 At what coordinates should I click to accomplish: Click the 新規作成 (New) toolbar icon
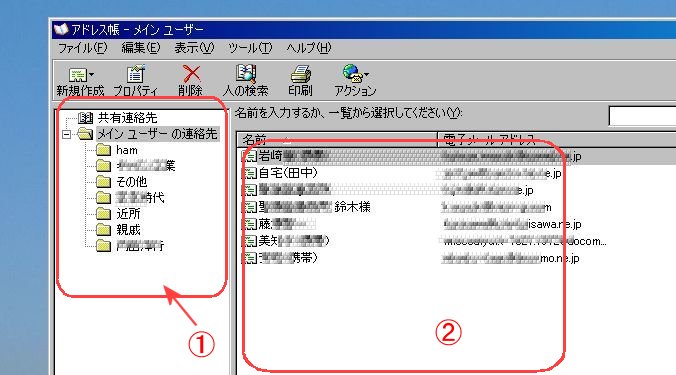tap(78, 75)
